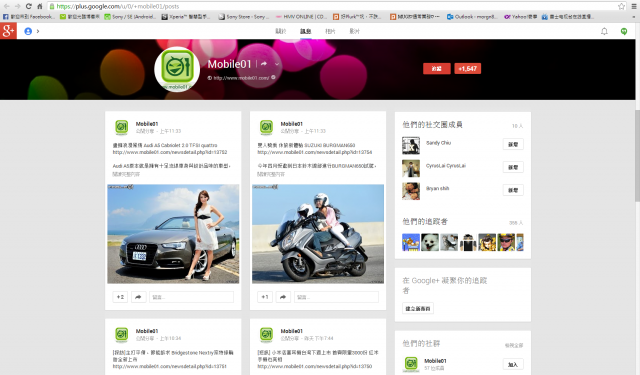
Task: Open the Facebook bookmark
Action: pos(29,17)
